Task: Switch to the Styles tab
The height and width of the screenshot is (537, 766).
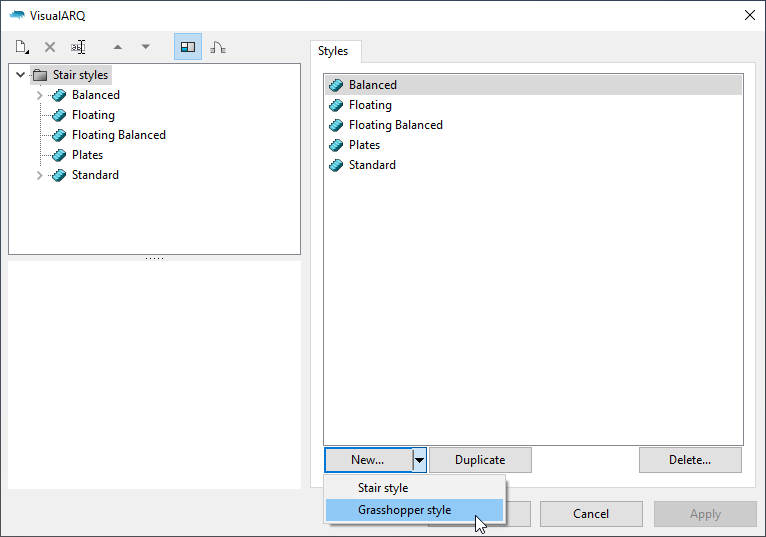Action: click(333, 51)
